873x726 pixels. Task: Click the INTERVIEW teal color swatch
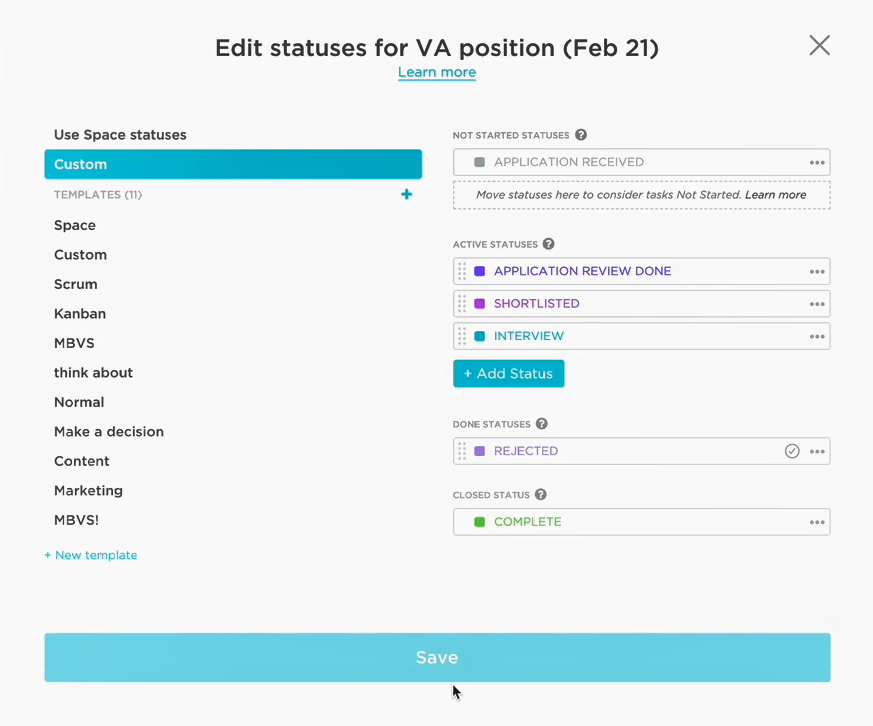(479, 336)
